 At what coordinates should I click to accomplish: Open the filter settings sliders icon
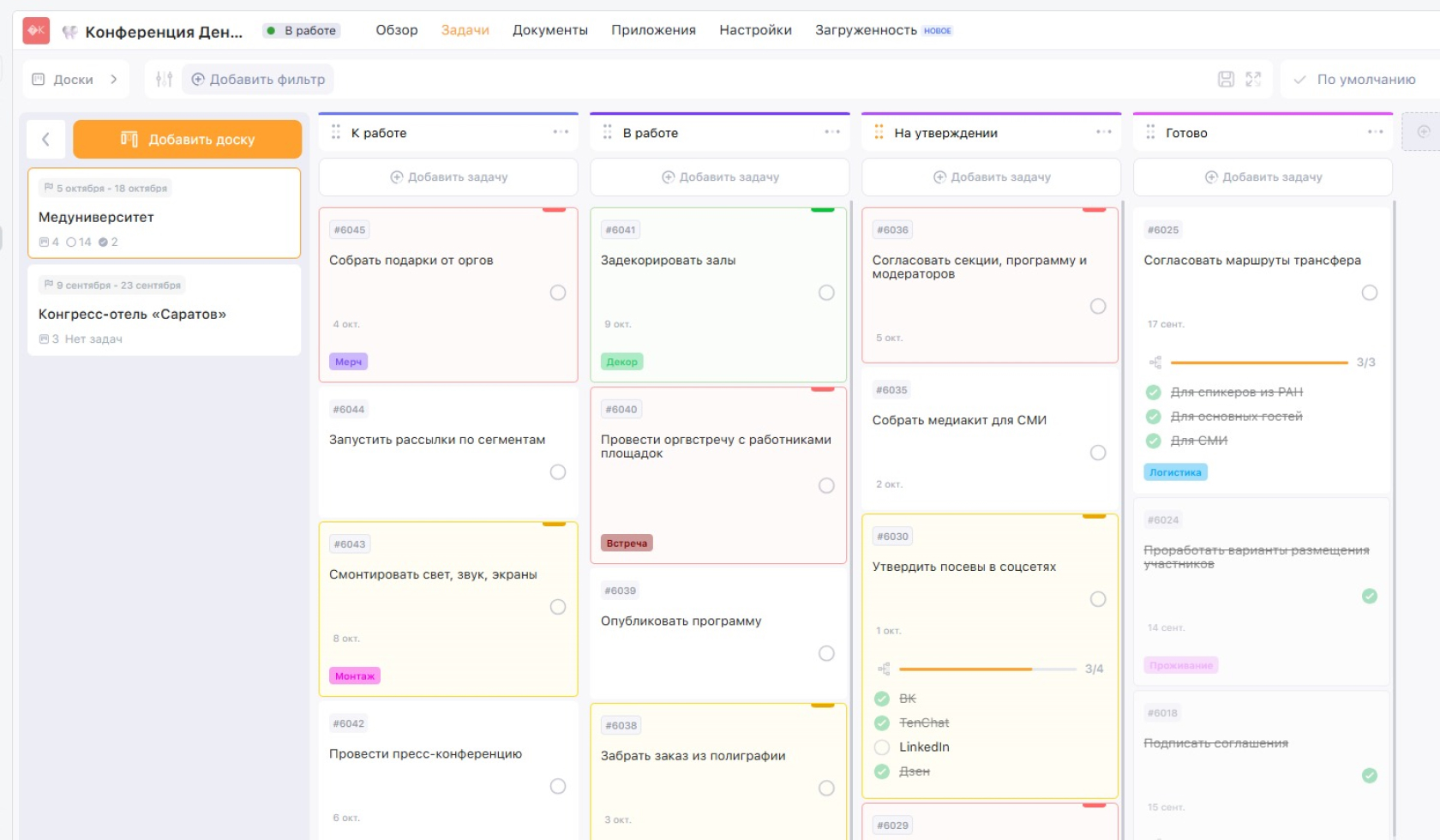click(164, 79)
